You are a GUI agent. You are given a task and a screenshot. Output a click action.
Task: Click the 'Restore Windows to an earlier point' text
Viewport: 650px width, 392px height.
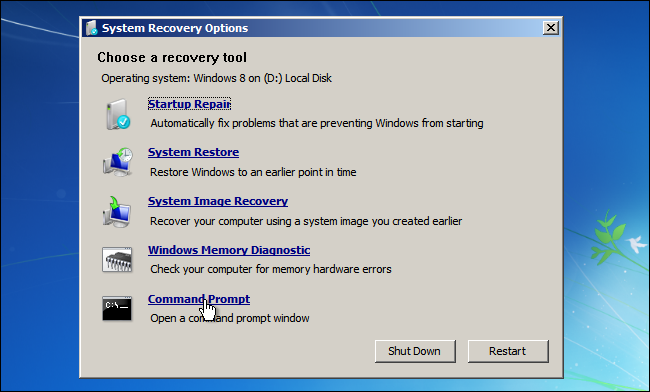tap(253, 172)
